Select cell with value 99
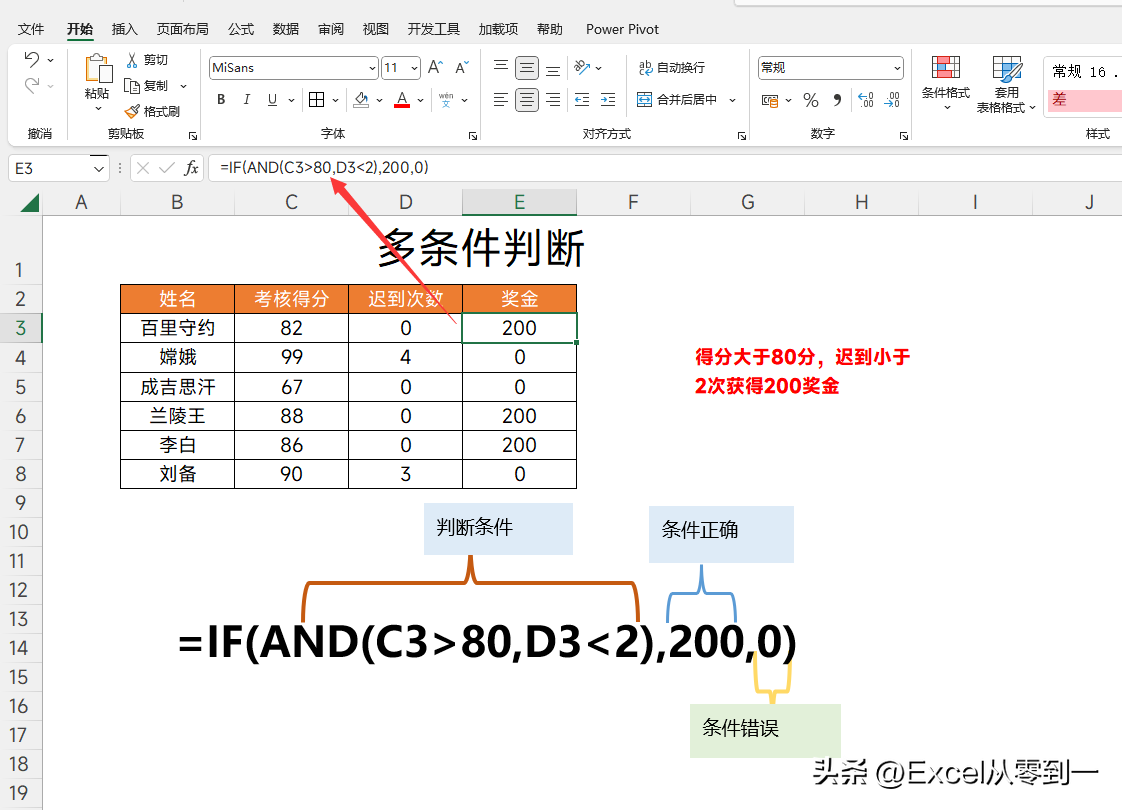The image size is (1122, 810). click(291, 357)
